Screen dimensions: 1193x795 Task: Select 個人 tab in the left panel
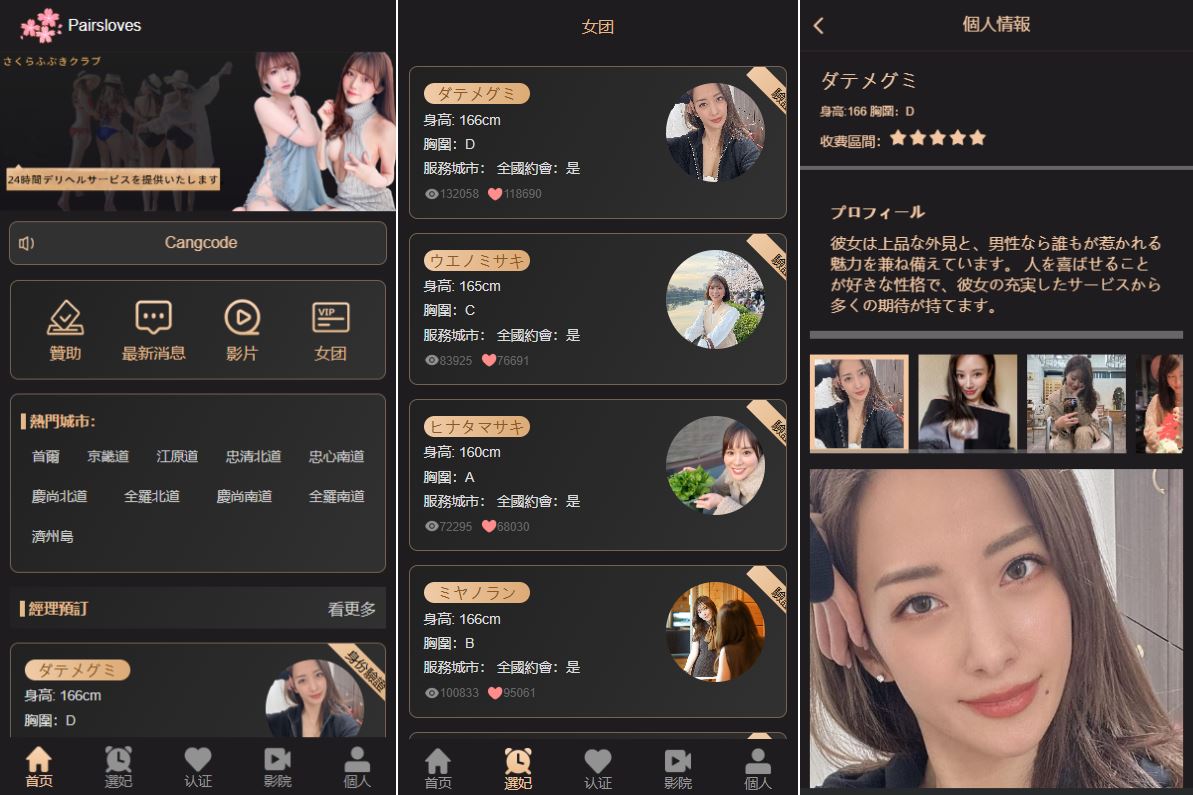tap(357, 767)
